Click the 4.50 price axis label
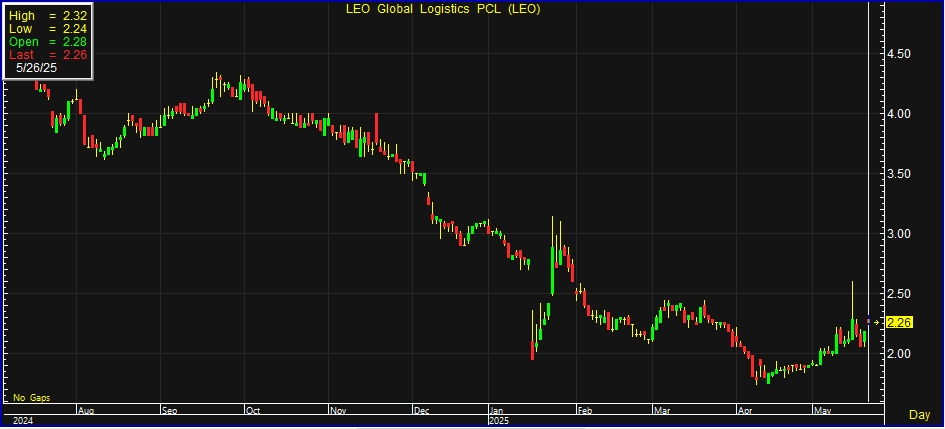 [899, 54]
